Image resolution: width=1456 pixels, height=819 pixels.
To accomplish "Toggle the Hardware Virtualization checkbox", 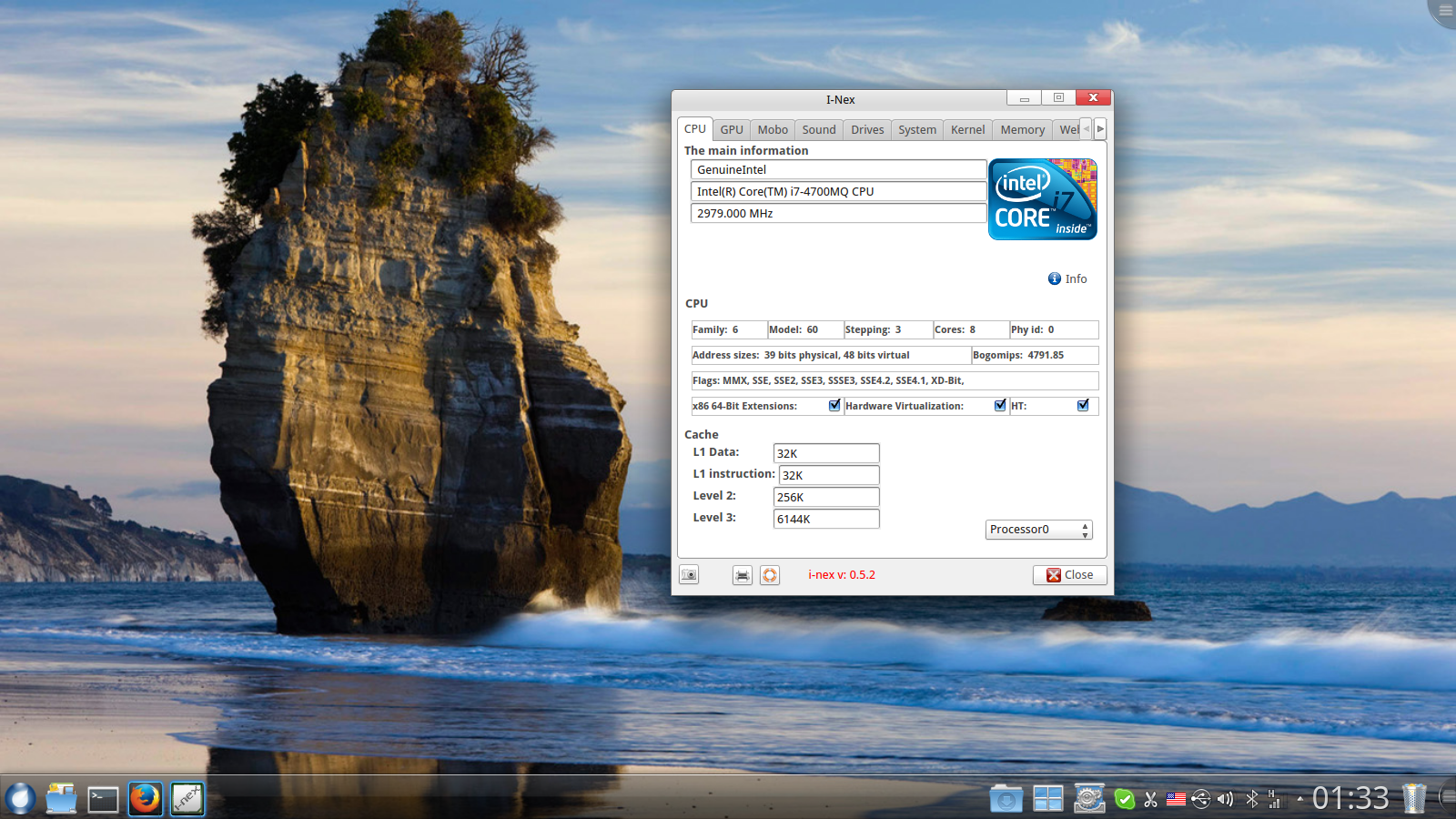I will click(1000, 406).
